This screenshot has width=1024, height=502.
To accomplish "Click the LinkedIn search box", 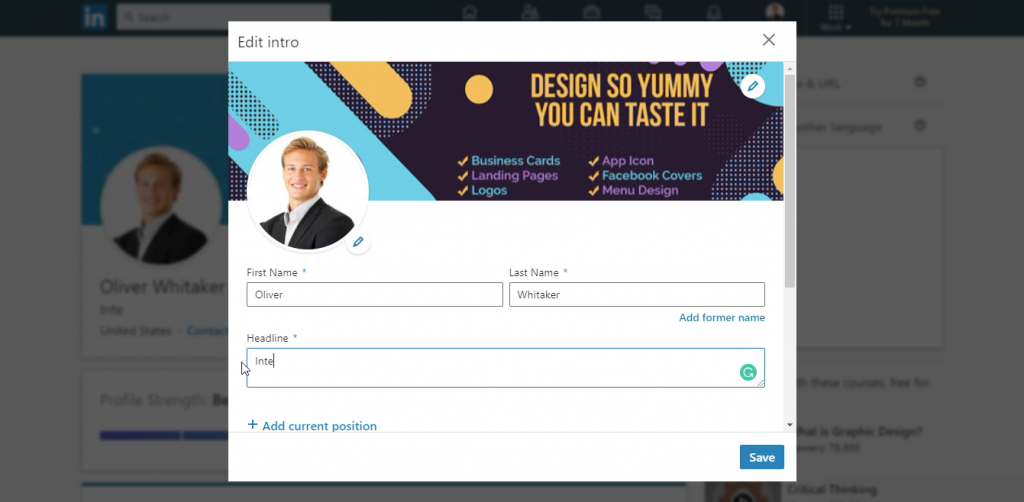I will [x=224, y=17].
